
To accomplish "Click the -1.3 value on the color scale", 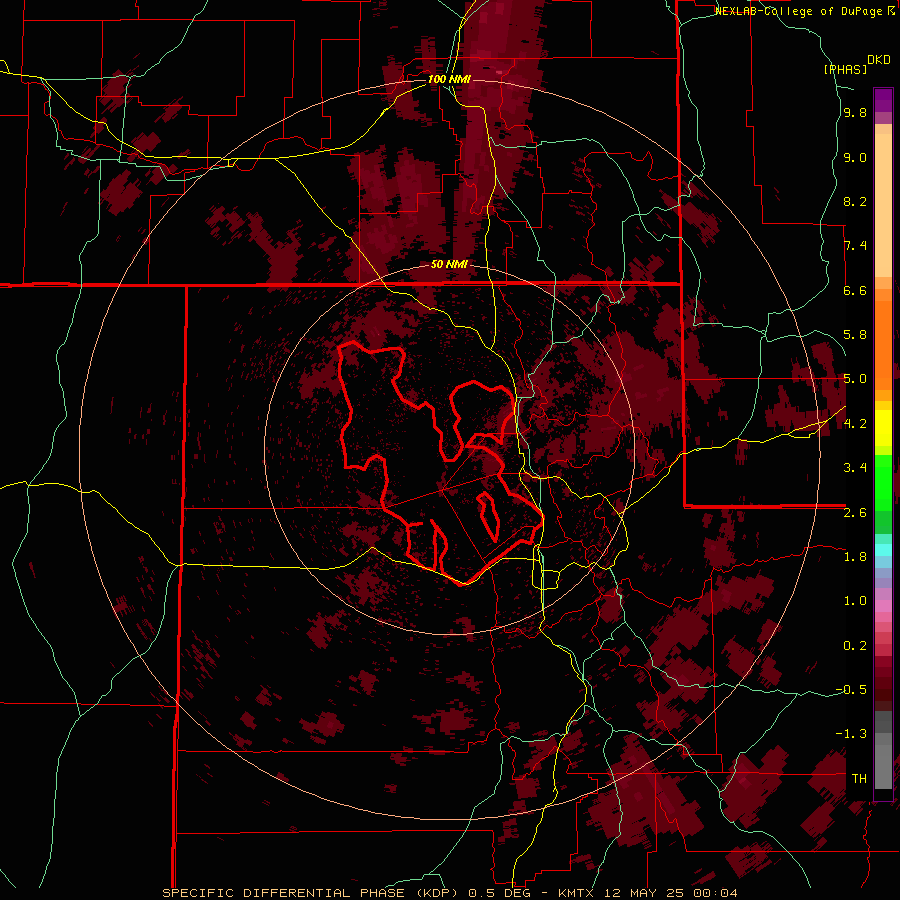I will point(851,734).
